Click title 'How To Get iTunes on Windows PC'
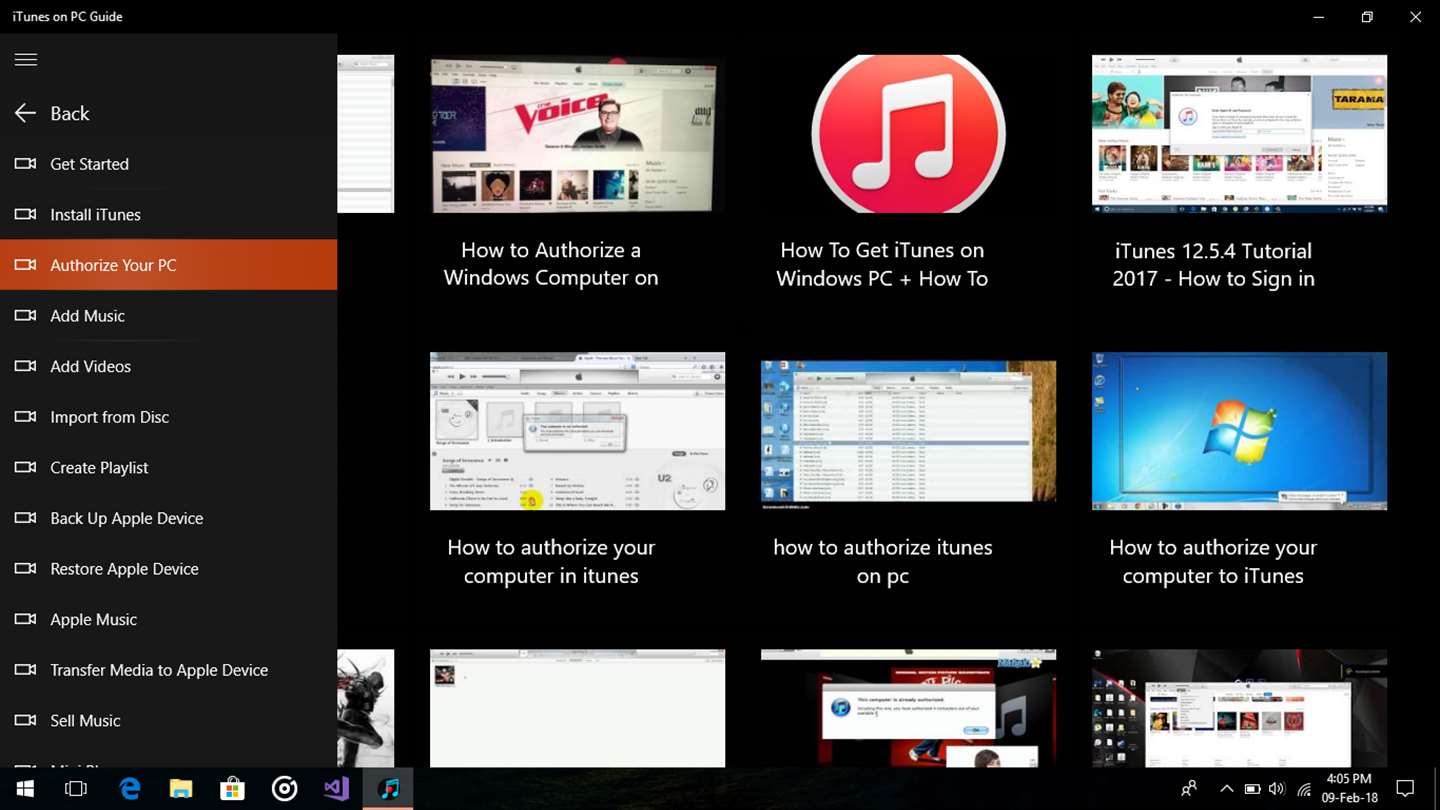This screenshot has width=1440, height=810. (x=882, y=264)
